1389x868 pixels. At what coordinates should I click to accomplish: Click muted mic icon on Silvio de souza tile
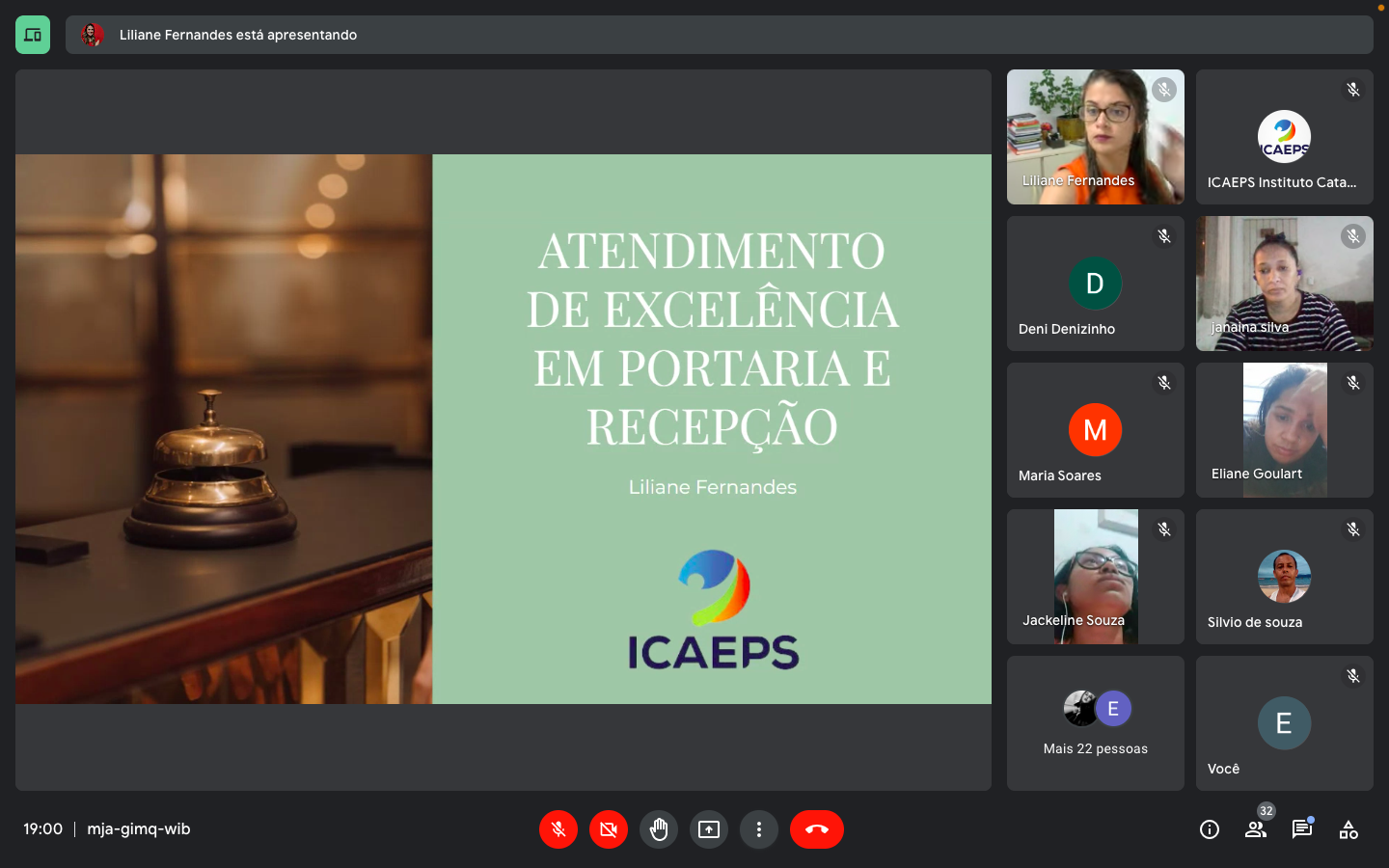click(1353, 529)
